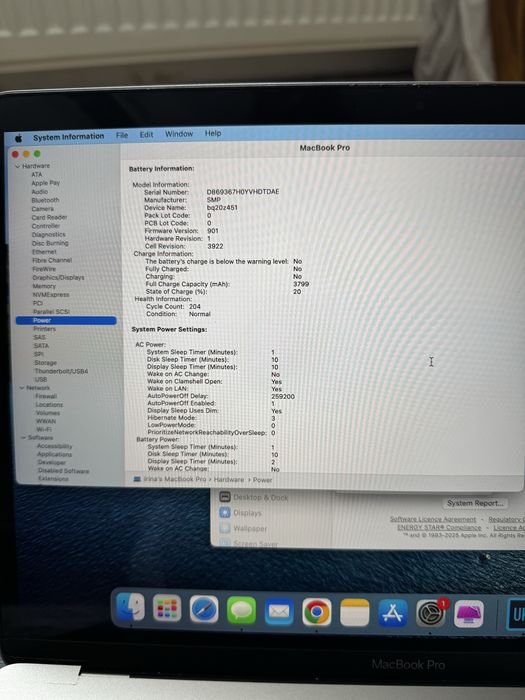Select Volumes under Network
This screenshot has height=700, width=525.
(x=48, y=413)
